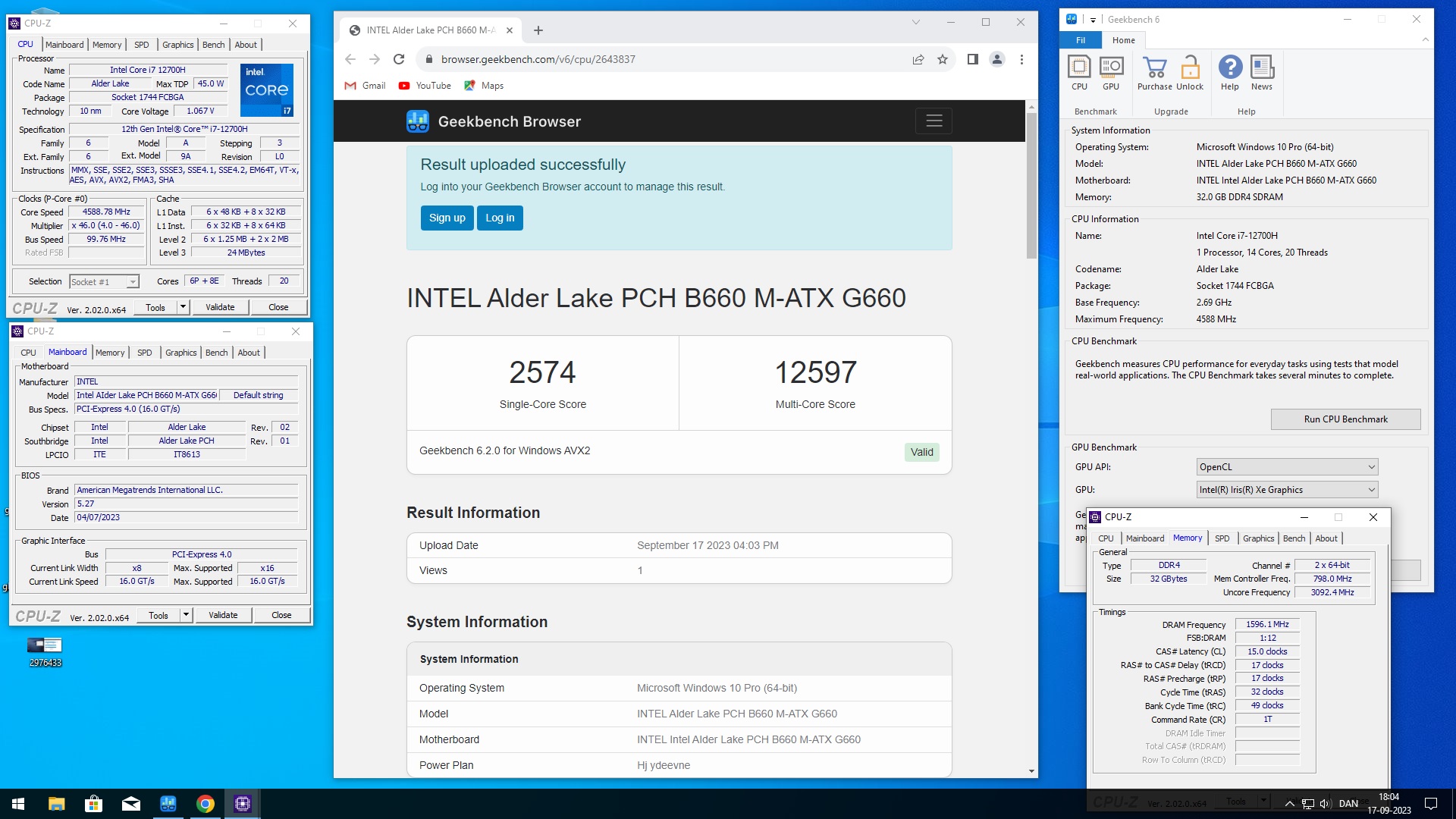Open the GPU benchmark icon in Geekbench 6
Screen dimensions: 1456x819
tap(1111, 73)
